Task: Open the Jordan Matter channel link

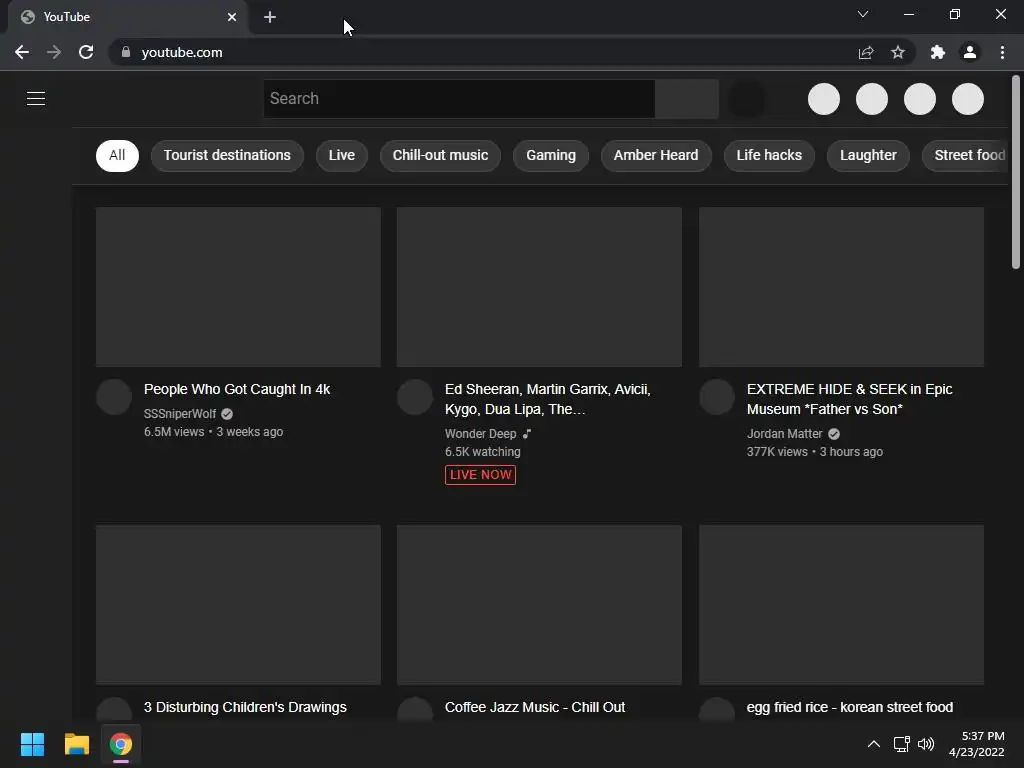Action: point(784,434)
